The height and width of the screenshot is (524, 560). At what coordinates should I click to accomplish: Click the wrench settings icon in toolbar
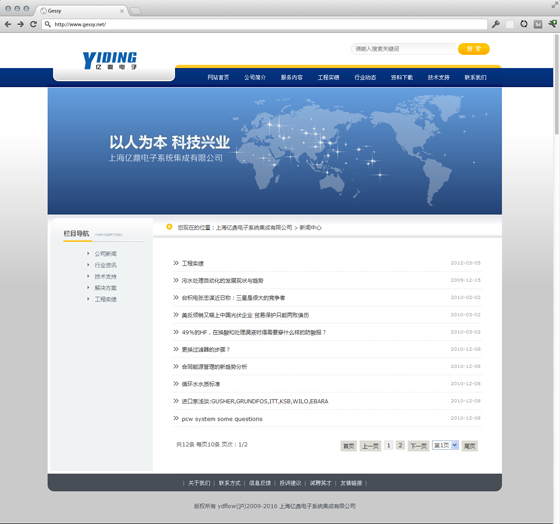click(496, 24)
